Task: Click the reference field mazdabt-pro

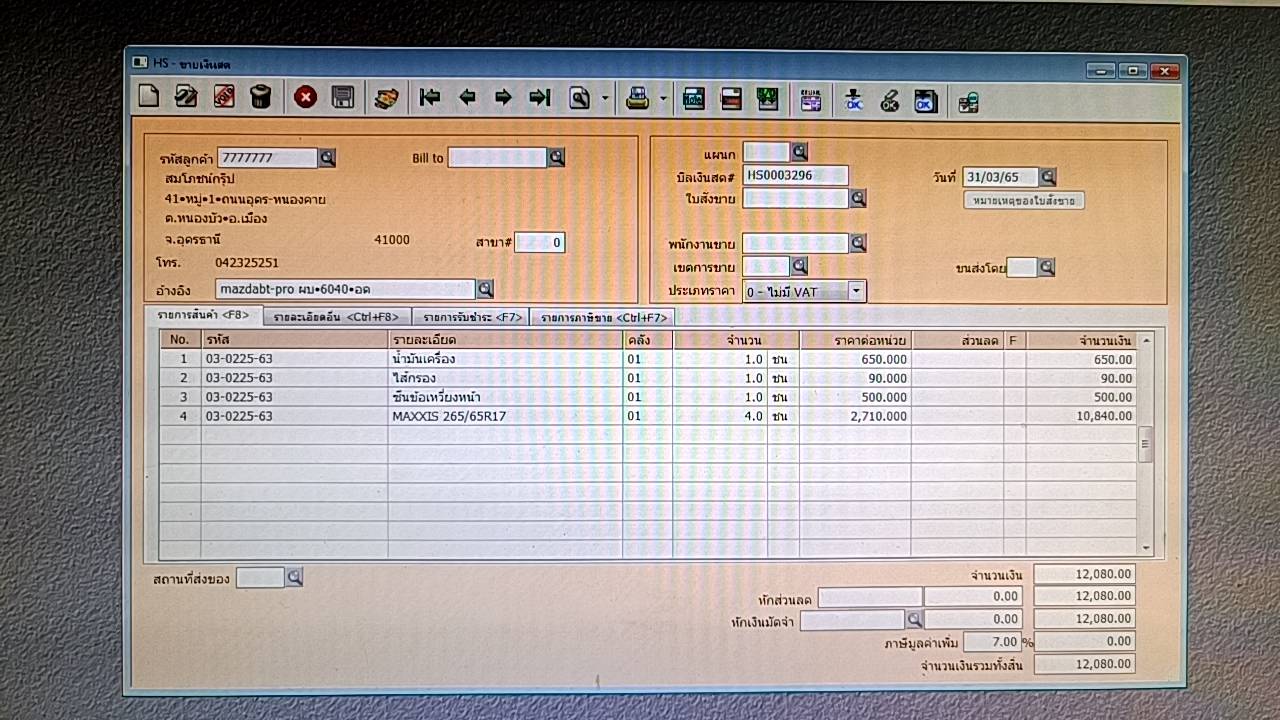Action: (x=345, y=289)
